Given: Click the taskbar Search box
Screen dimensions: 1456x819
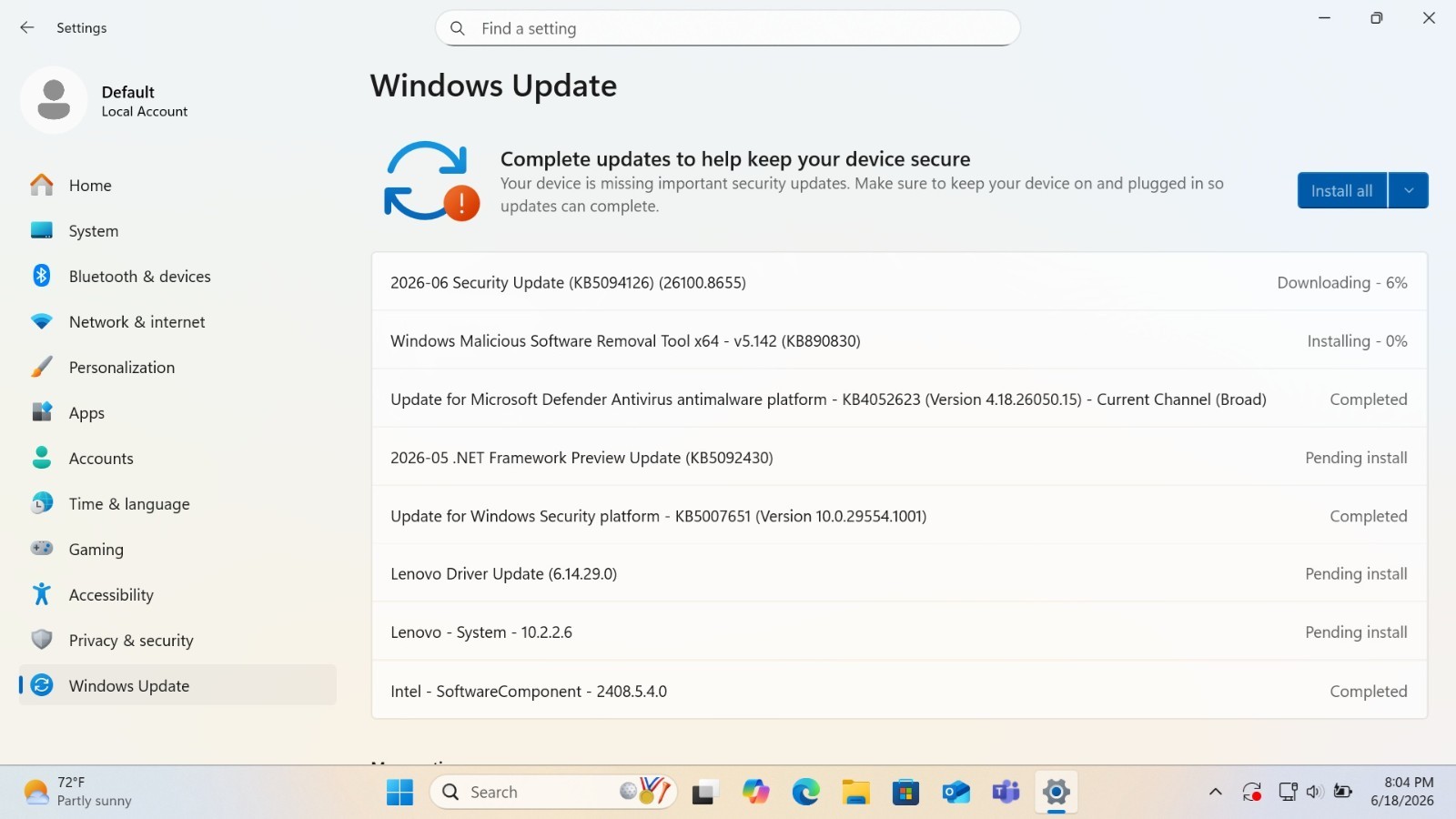Looking at the screenshot, I should 553,792.
